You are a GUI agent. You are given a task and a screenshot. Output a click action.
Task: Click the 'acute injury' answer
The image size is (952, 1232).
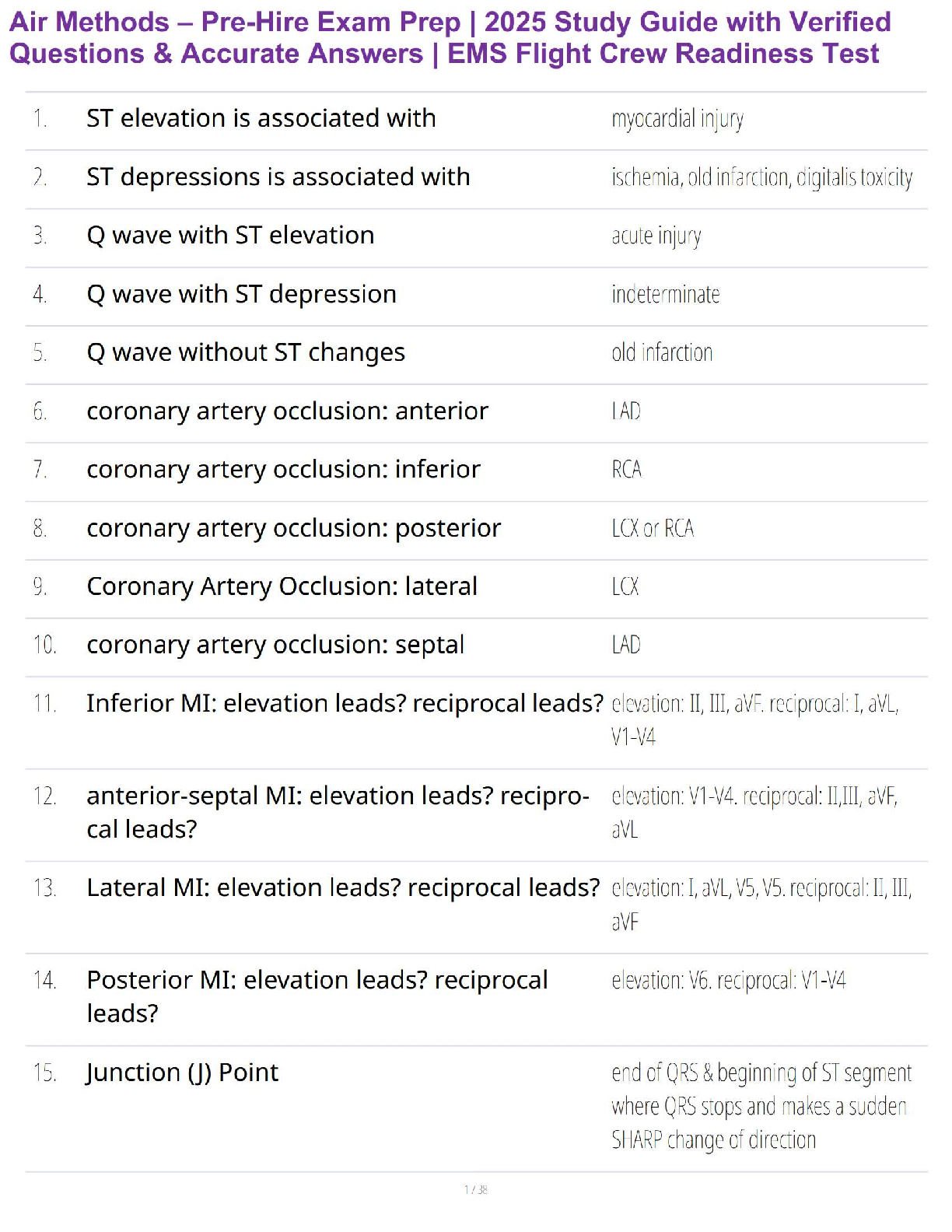656,236
